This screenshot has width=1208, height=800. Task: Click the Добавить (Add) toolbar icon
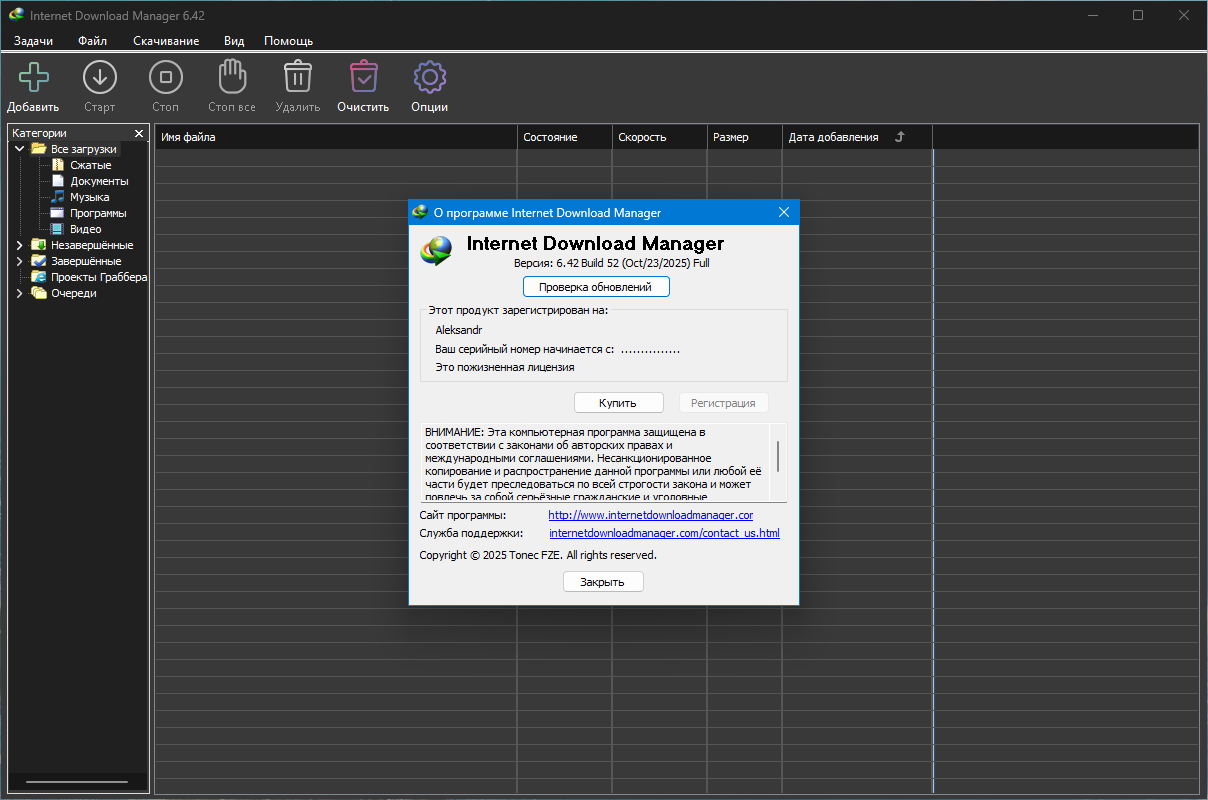pos(33,78)
